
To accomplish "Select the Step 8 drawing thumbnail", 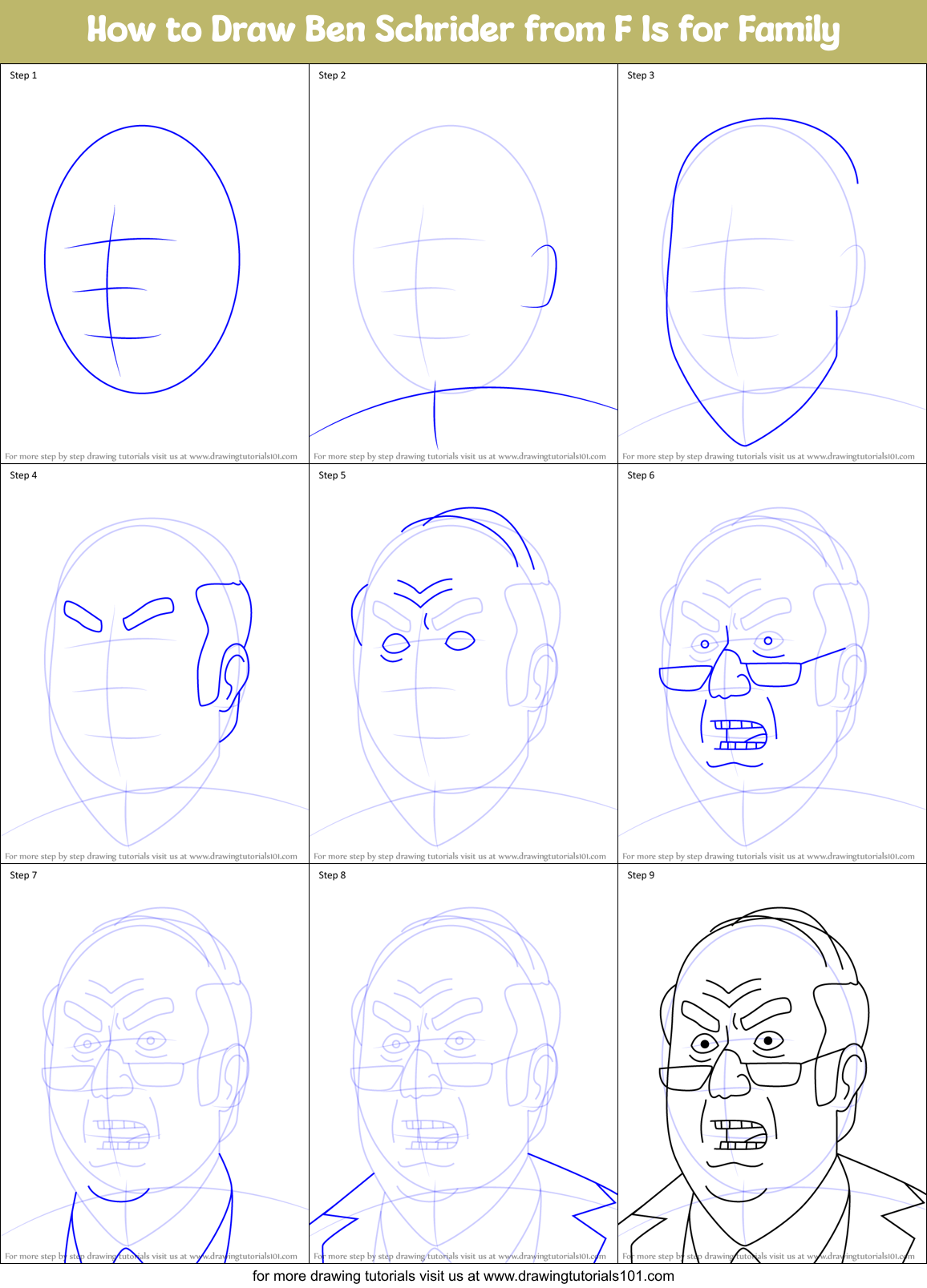I will point(463,1064).
